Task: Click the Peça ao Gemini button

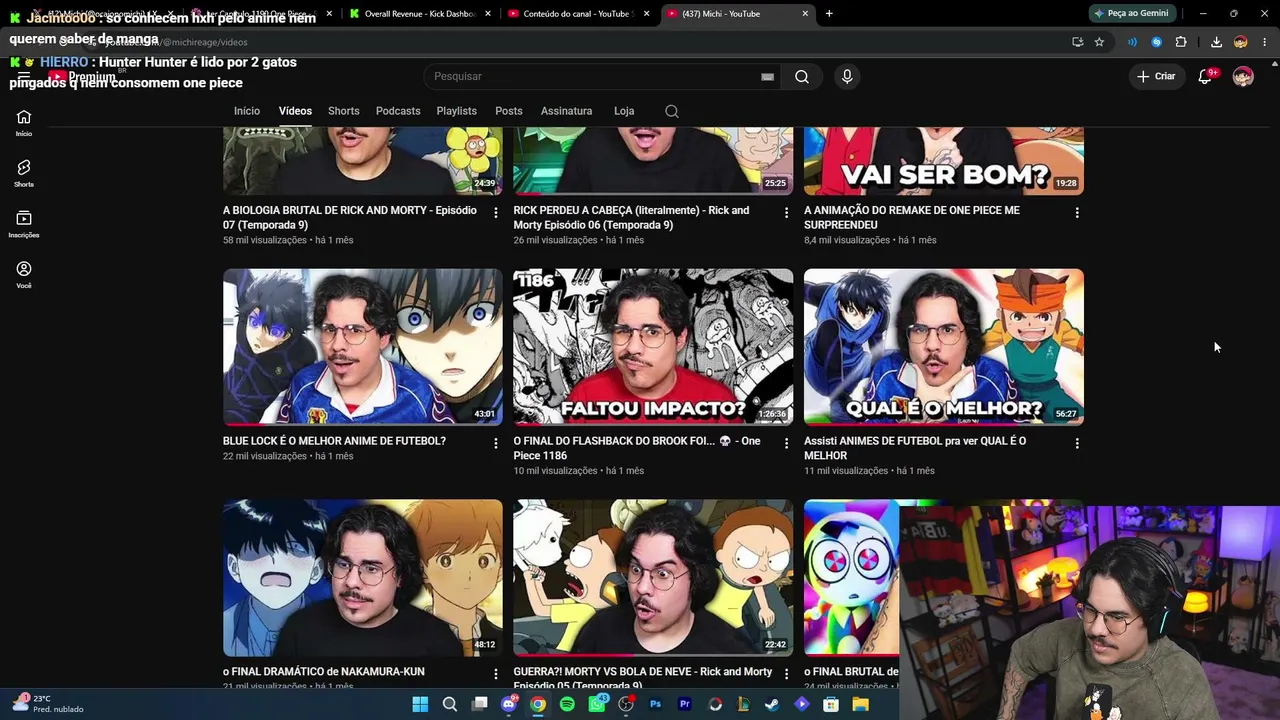Action: (1132, 13)
